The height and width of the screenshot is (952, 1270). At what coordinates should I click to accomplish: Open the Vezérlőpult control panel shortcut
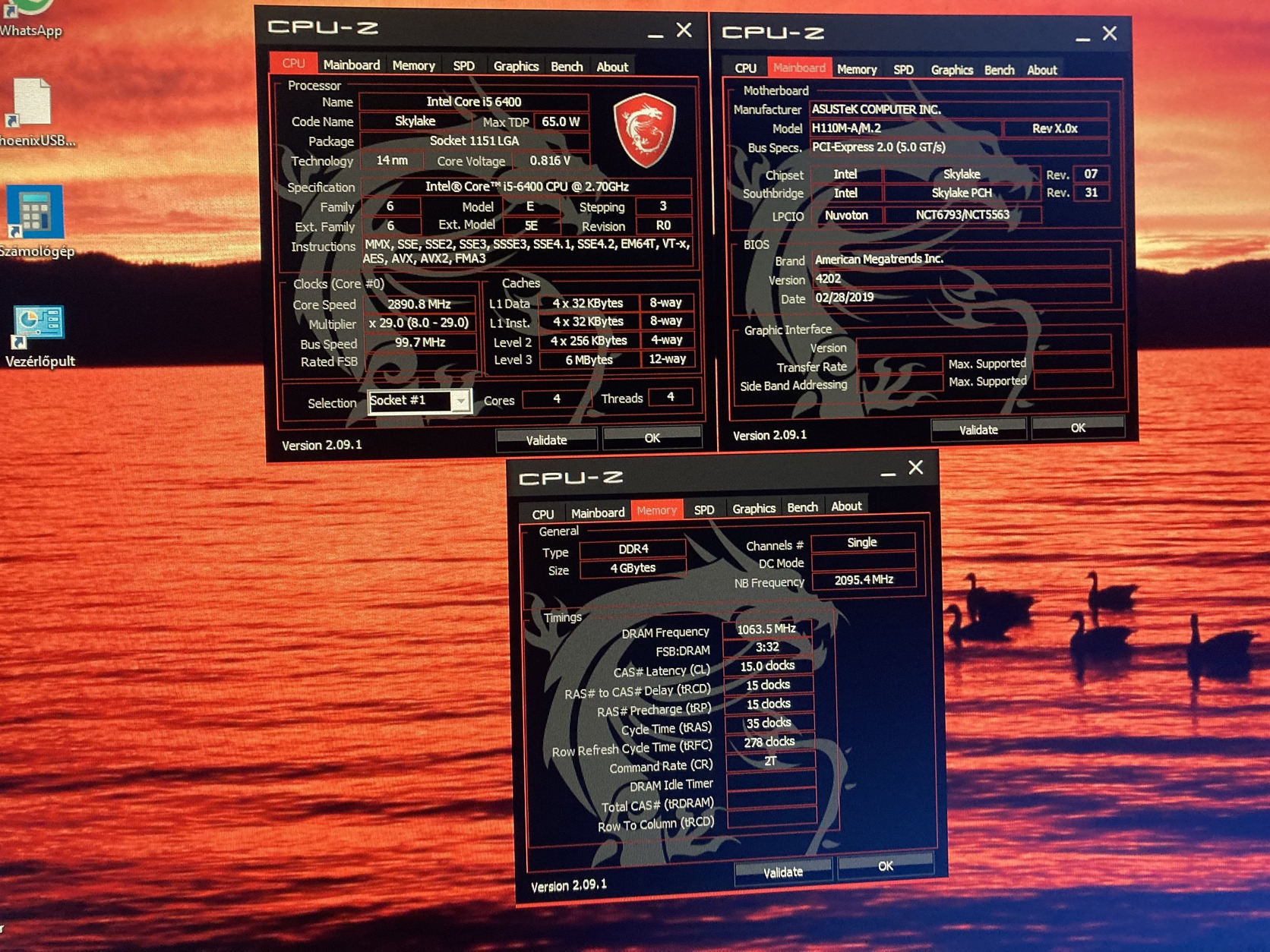(39, 337)
